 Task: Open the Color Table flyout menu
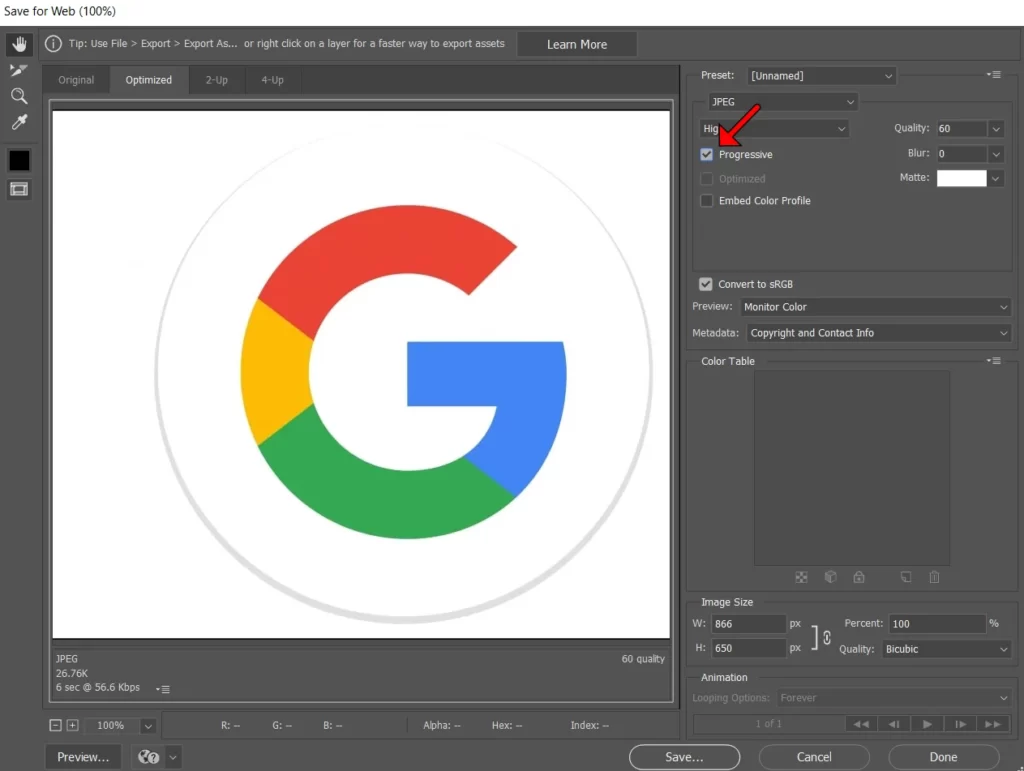[994, 360]
